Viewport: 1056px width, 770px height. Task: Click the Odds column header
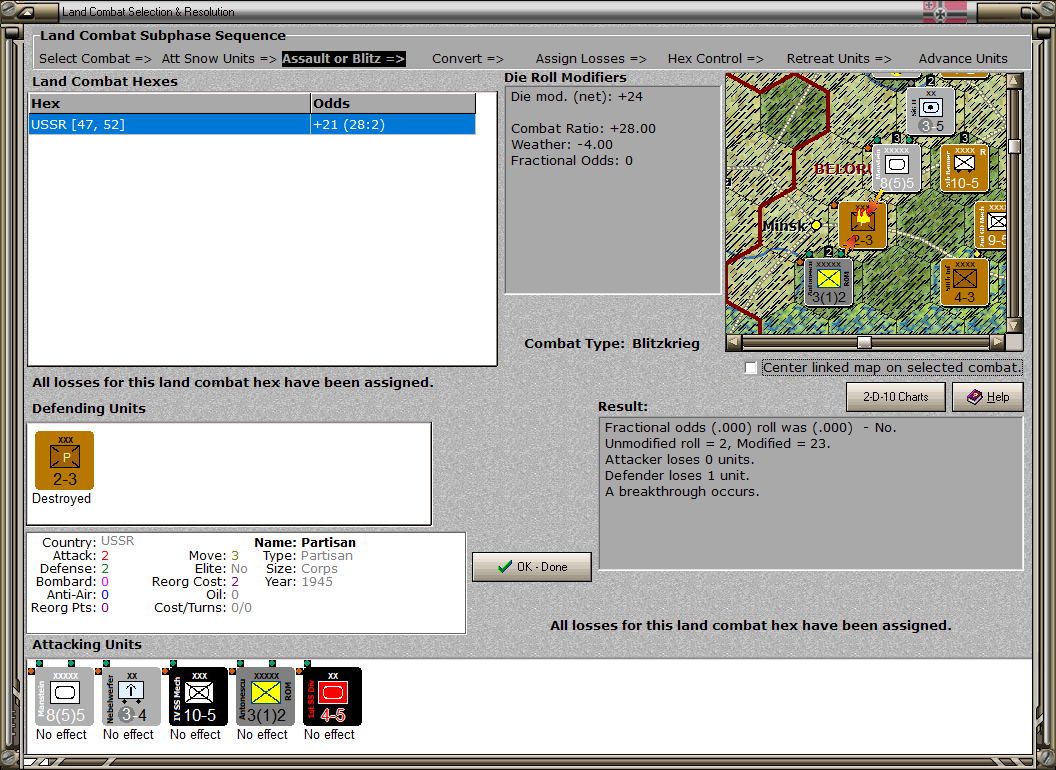point(393,104)
